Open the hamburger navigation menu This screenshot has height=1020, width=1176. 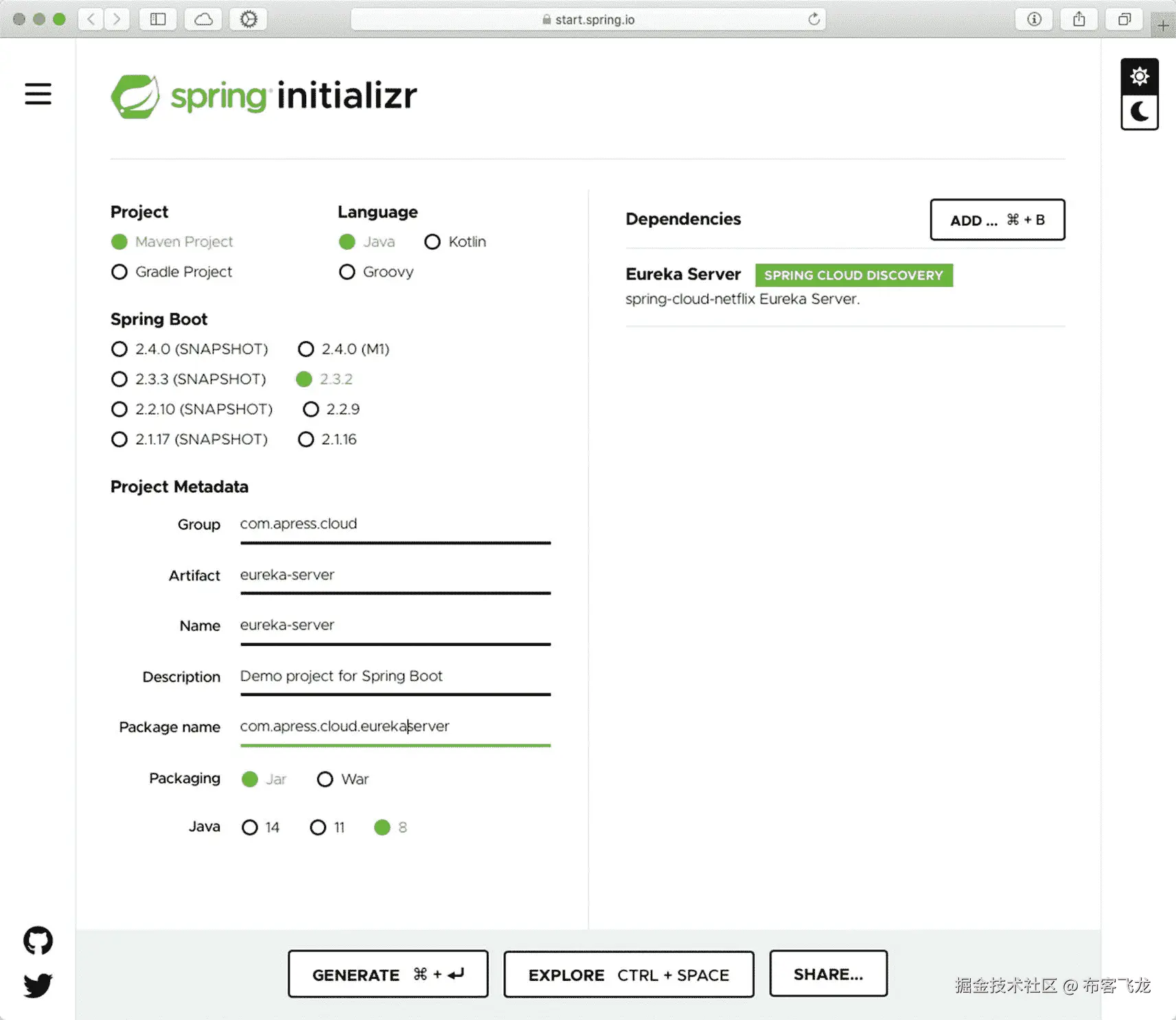[x=38, y=94]
